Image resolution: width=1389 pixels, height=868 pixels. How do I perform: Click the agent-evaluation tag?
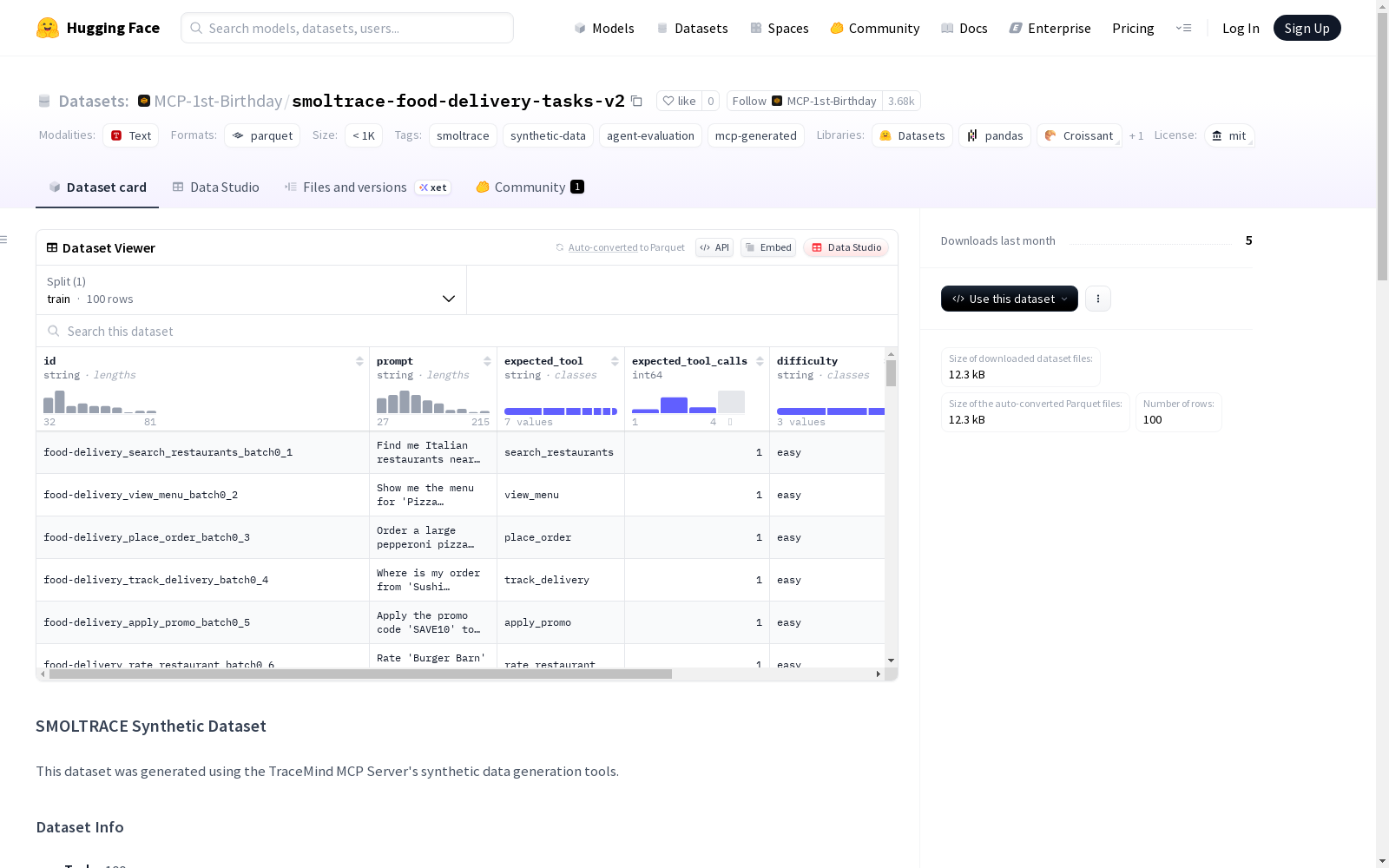coord(650,135)
